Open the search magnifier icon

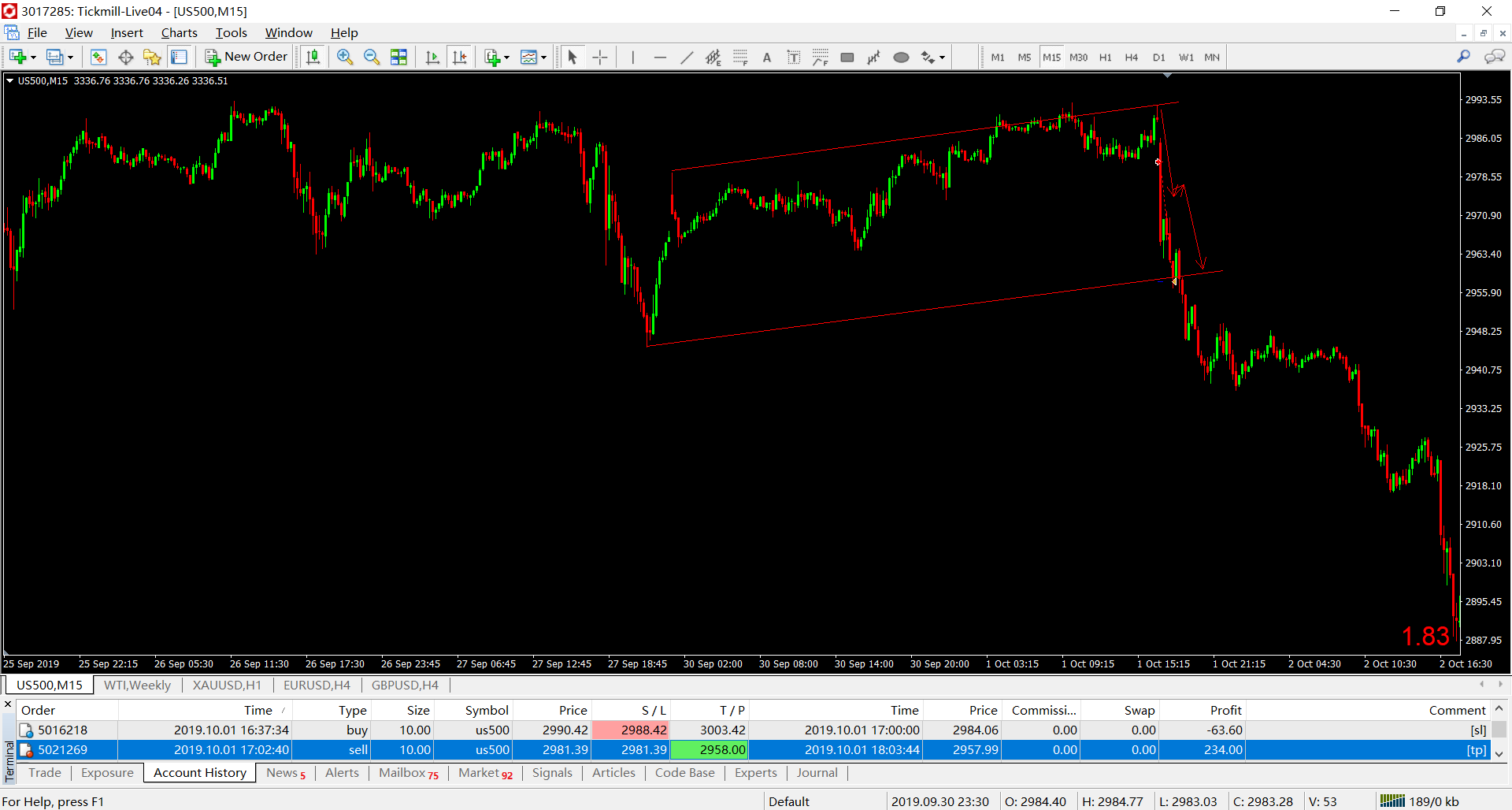pos(1463,57)
